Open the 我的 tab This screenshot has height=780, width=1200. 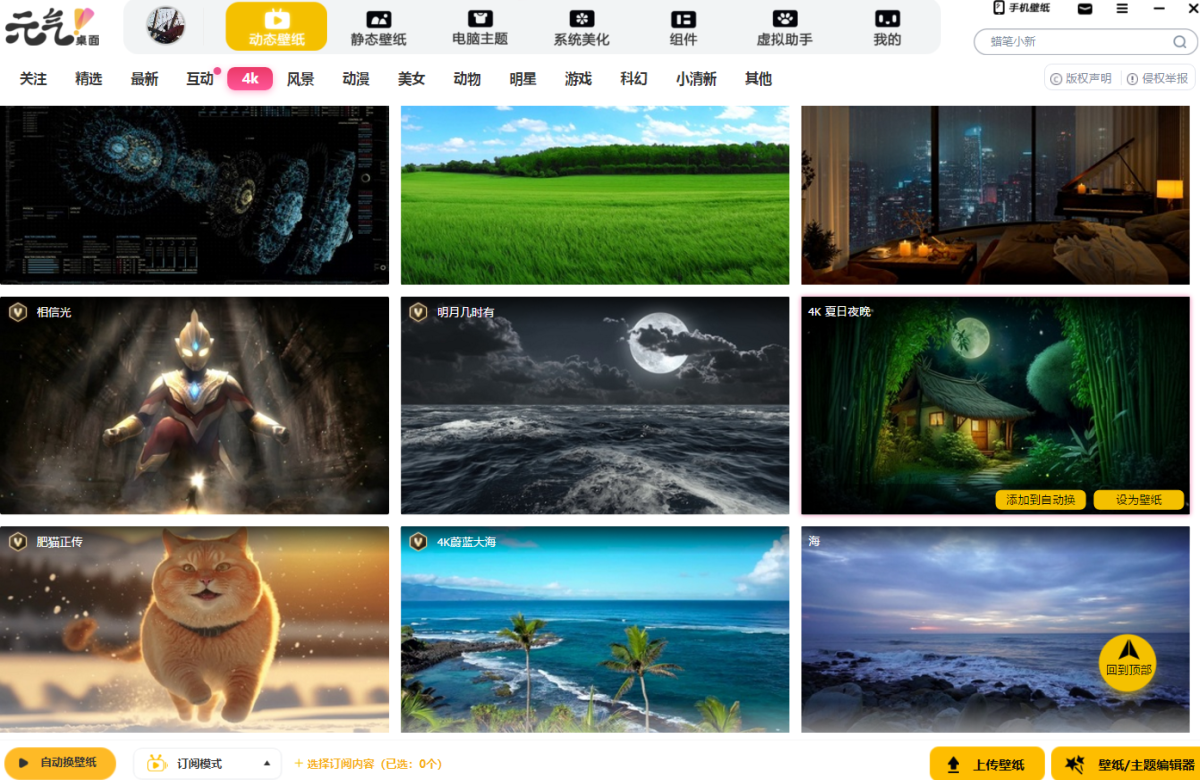(x=887, y=28)
